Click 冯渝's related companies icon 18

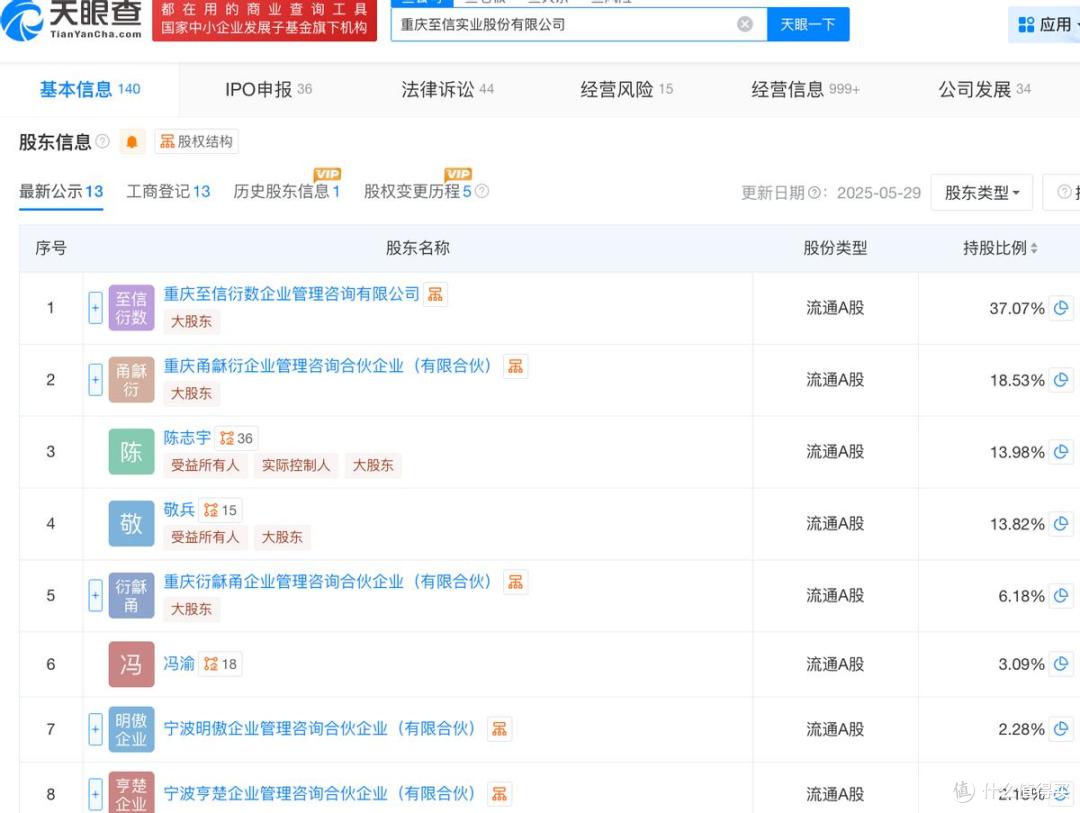220,664
